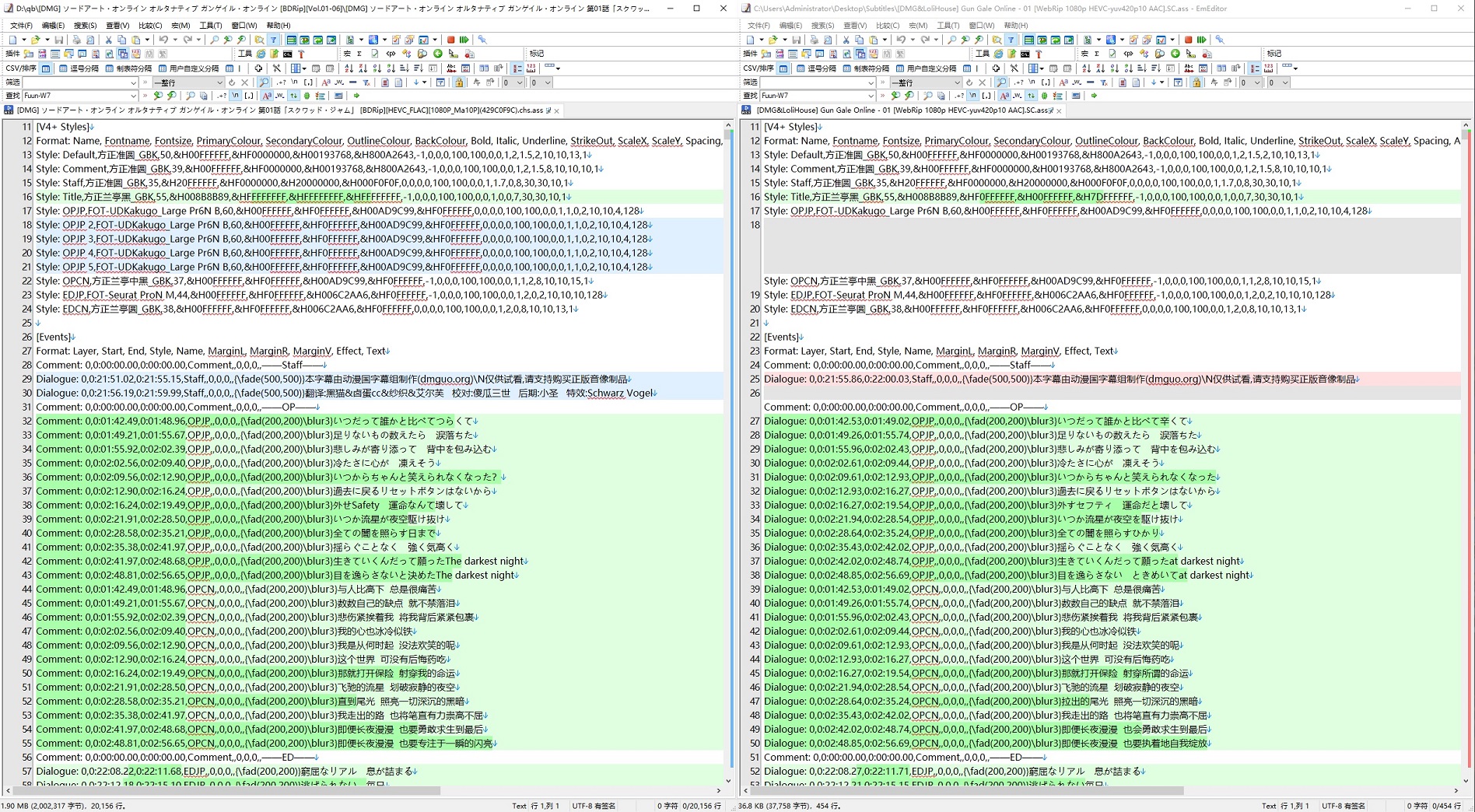The width and height of the screenshot is (1475, 812).
Task: Open New file dropdown arrow in left window
Action: [24, 40]
